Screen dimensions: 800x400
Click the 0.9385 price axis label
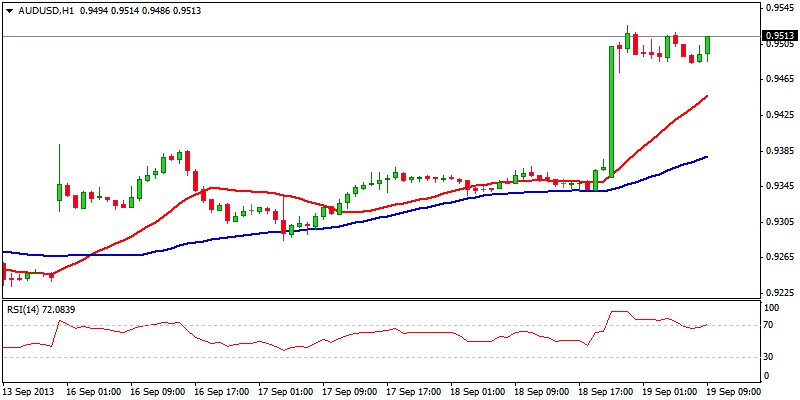coord(779,151)
